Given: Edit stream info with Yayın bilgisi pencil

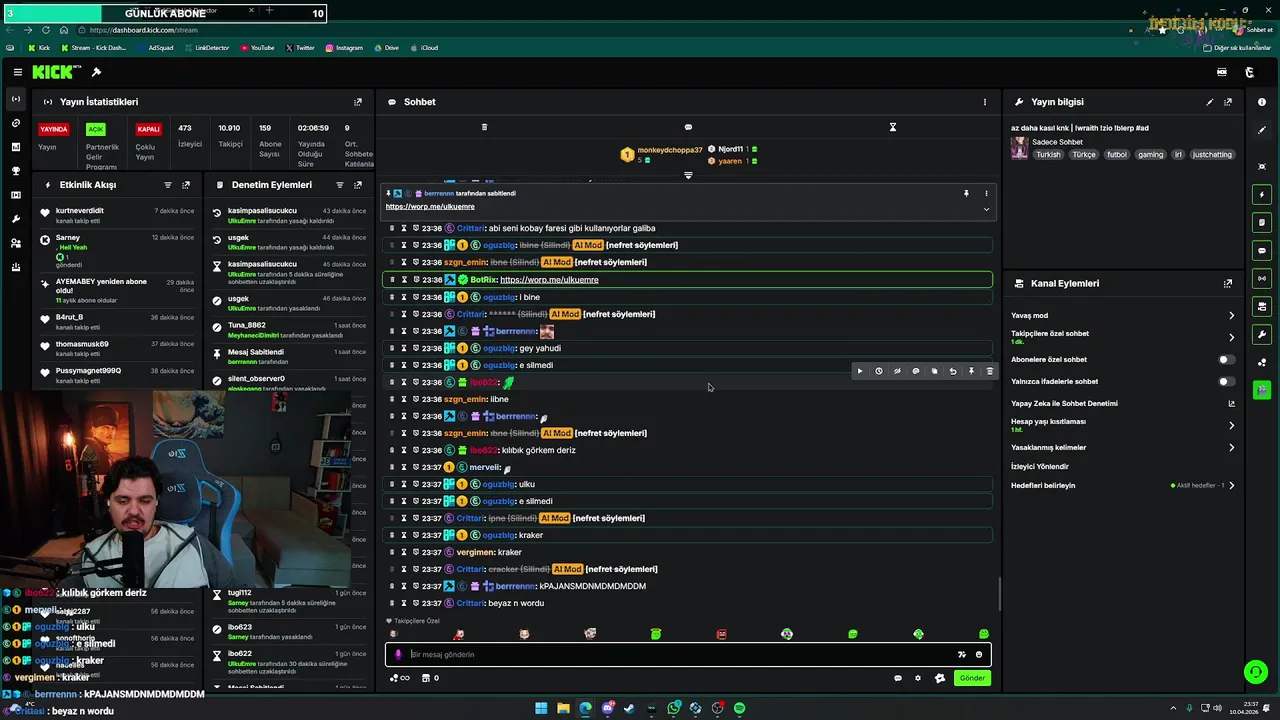Looking at the screenshot, I should coord(1210,102).
